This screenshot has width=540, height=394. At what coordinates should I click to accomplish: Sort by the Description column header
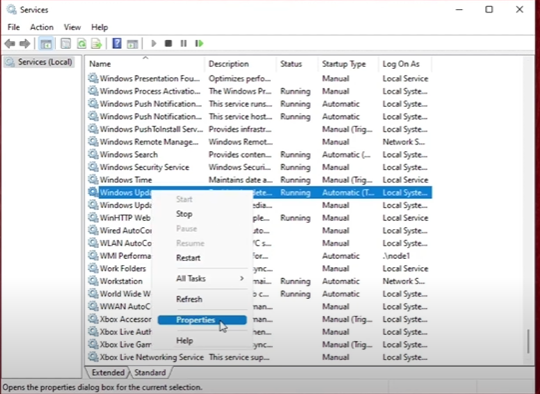[x=241, y=64]
